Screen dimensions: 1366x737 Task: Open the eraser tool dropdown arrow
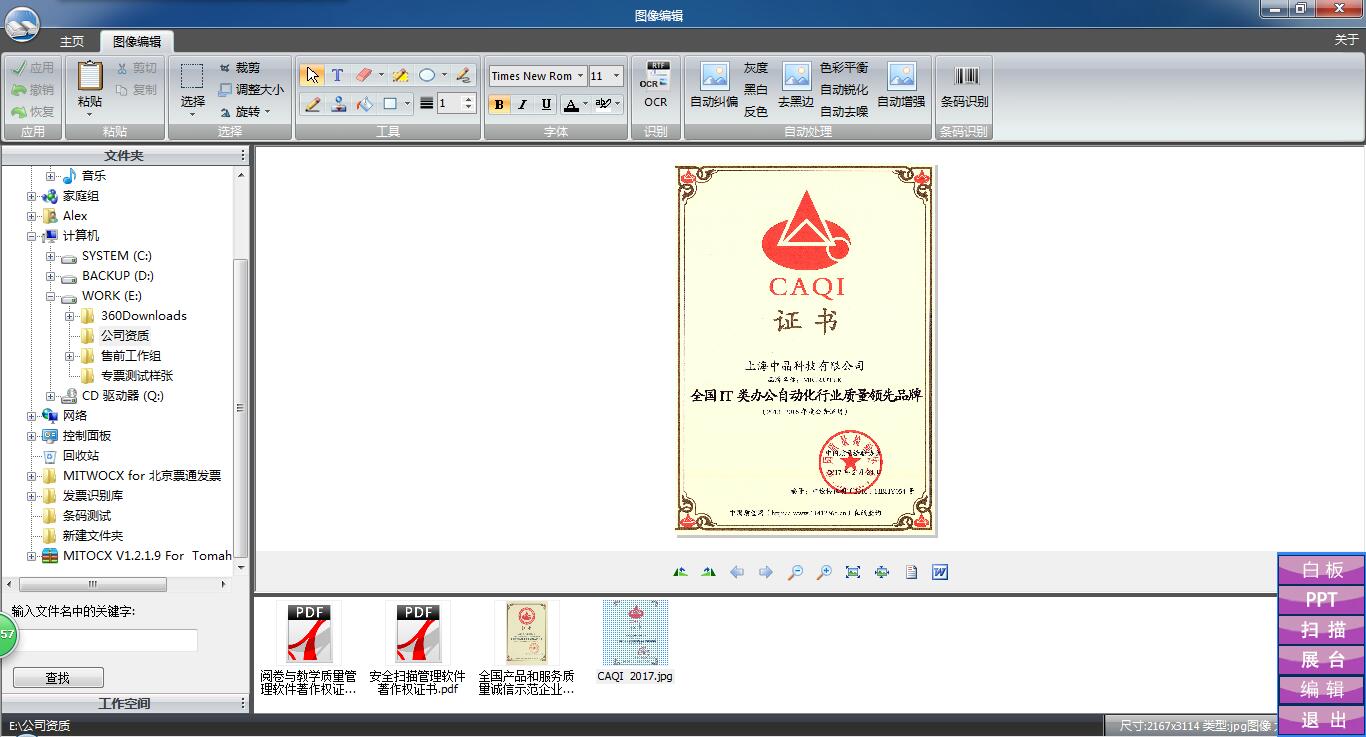tap(381, 75)
